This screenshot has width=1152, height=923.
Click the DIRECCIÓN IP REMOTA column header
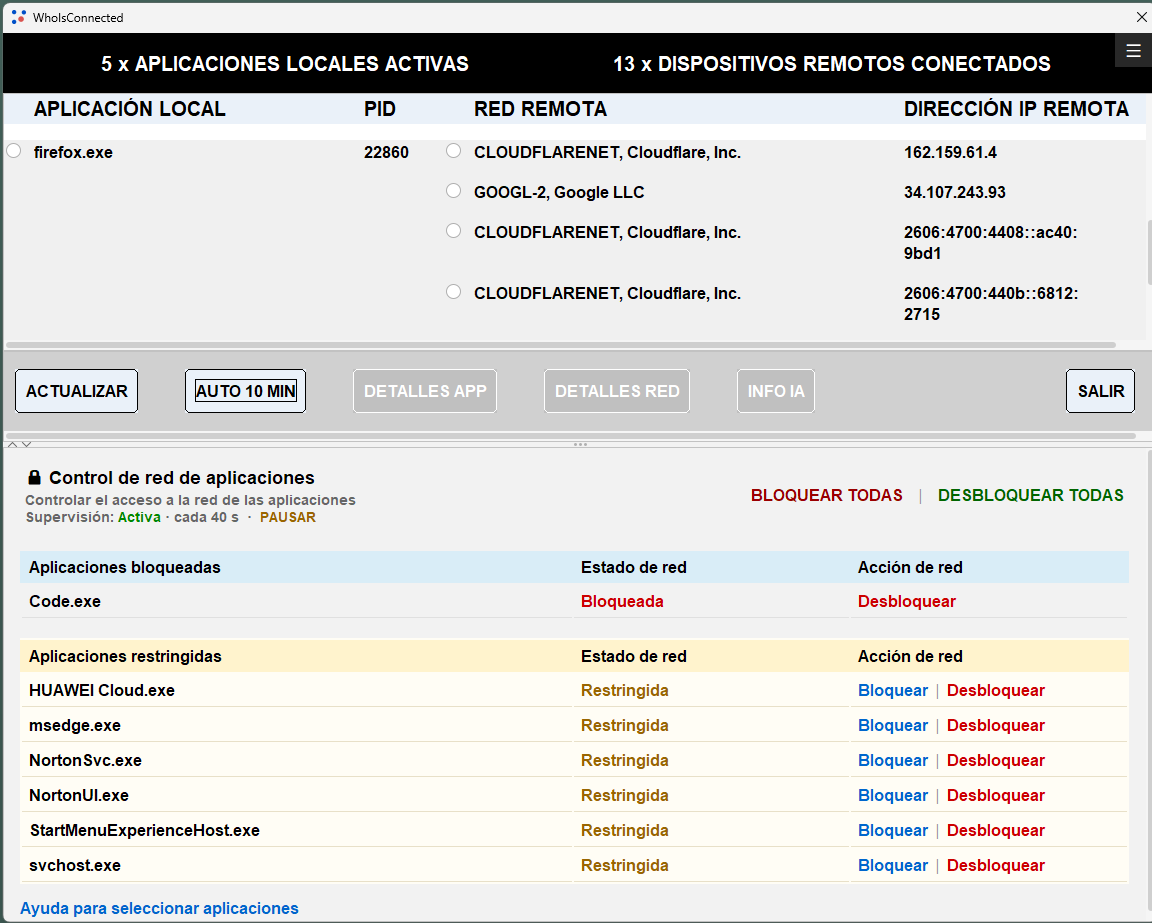pos(1016,109)
